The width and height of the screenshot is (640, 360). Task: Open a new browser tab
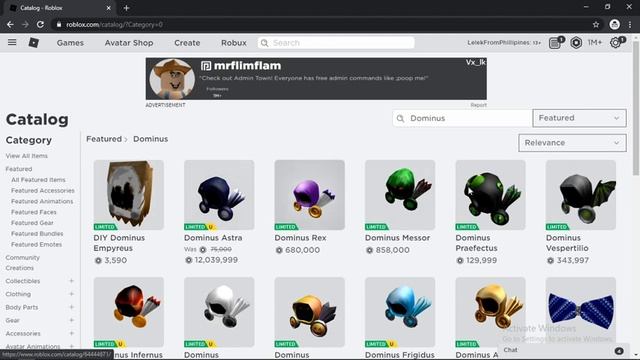pos(126,8)
